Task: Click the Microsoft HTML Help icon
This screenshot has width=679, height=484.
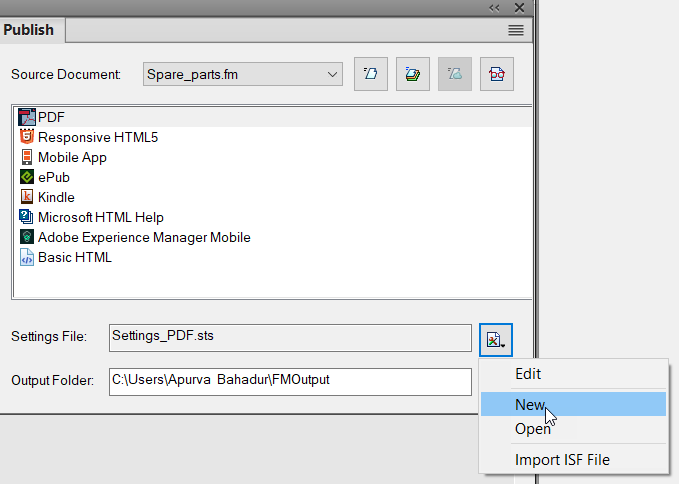Action: 26,217
